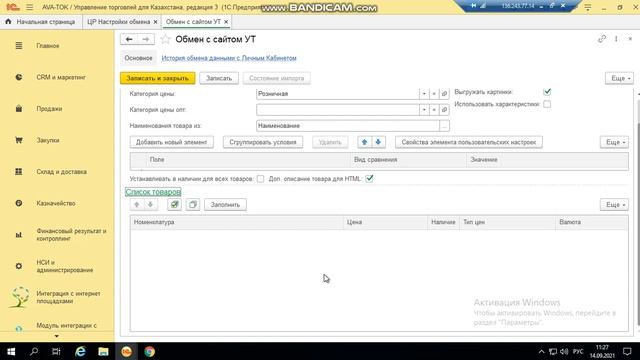
Task: Select Обмен с сайтом УТ tab
Action: (x=193, y=22)
